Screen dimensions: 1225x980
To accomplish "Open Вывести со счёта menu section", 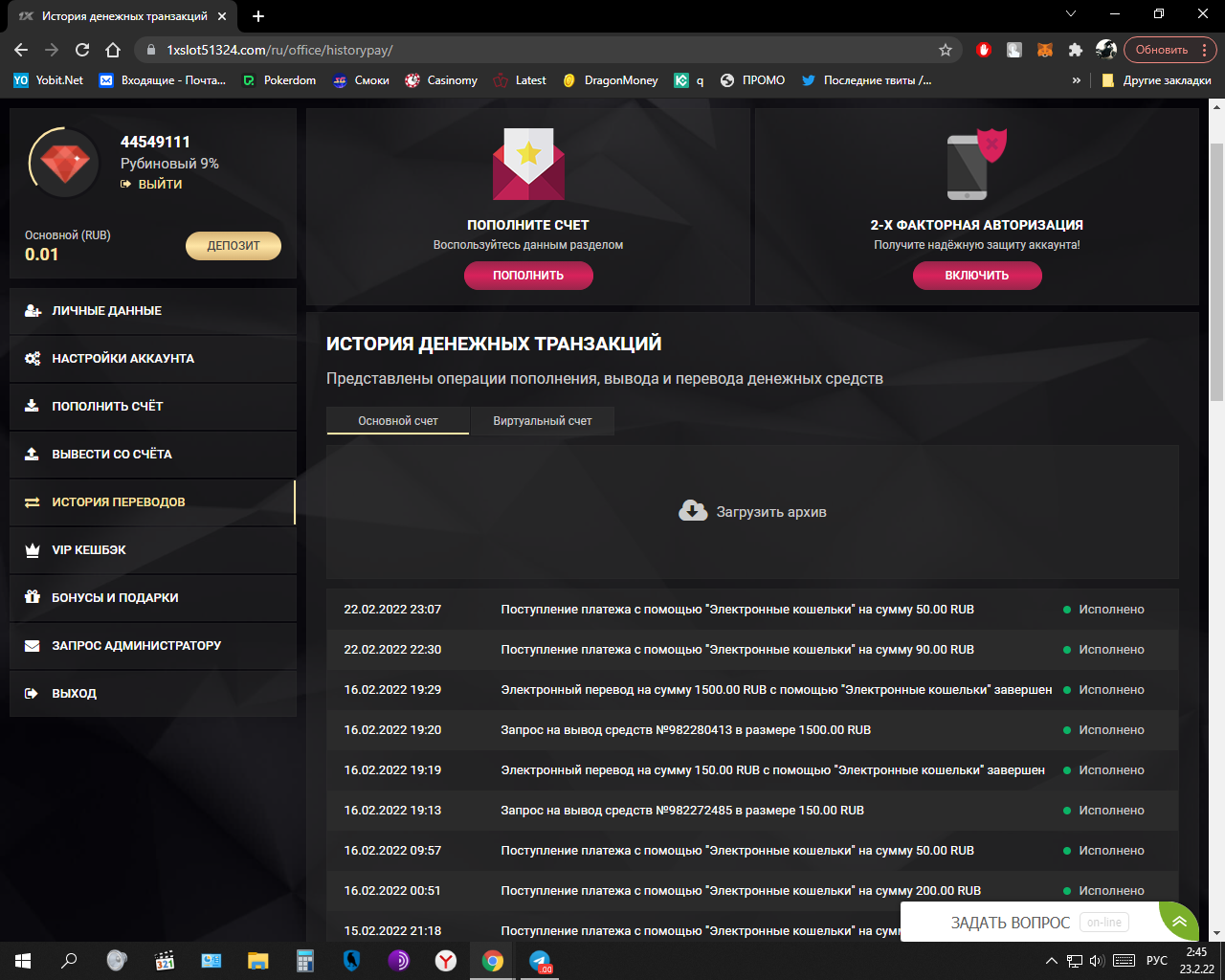I will 112,455.
